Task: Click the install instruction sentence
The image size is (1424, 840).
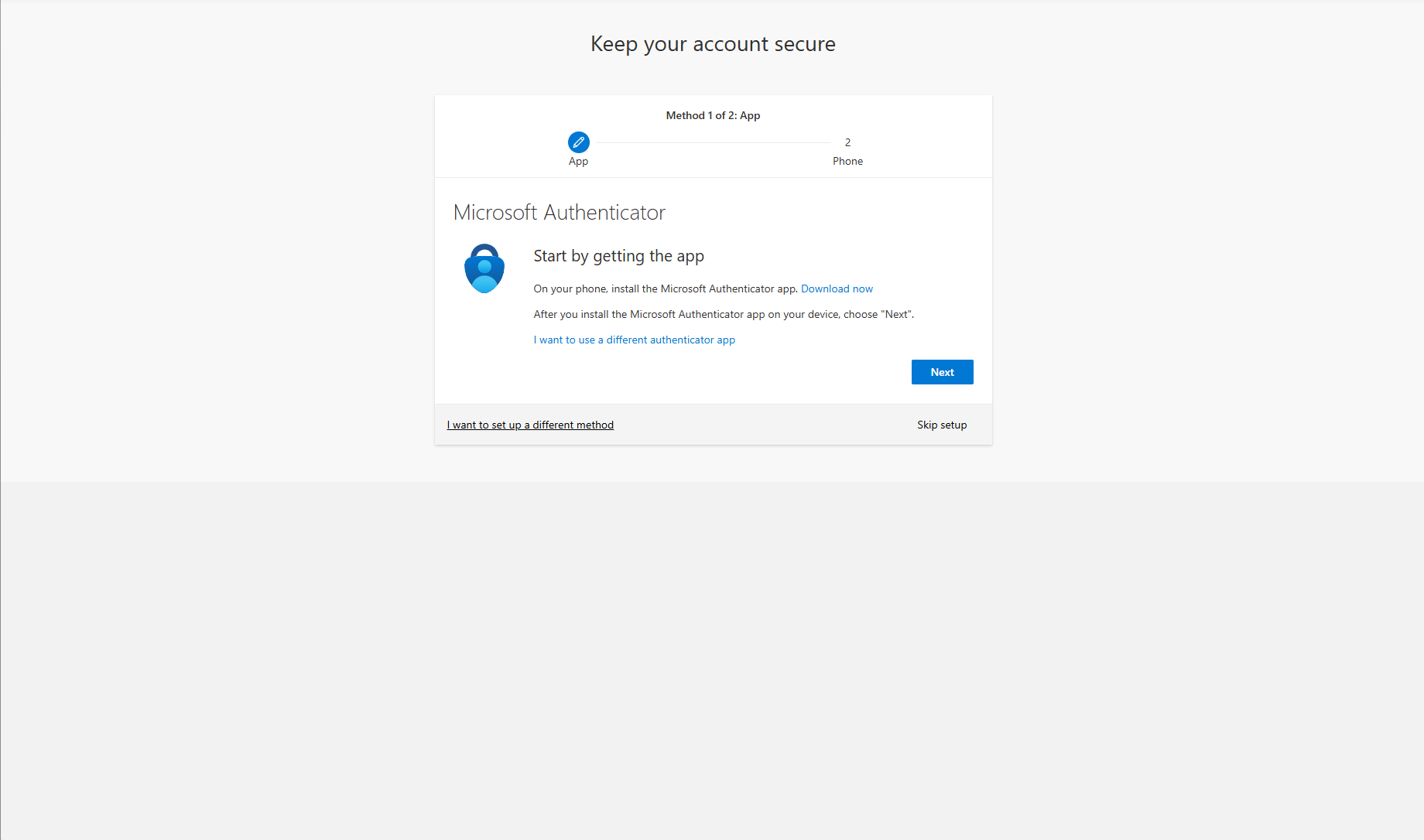Action: (664, 289)
